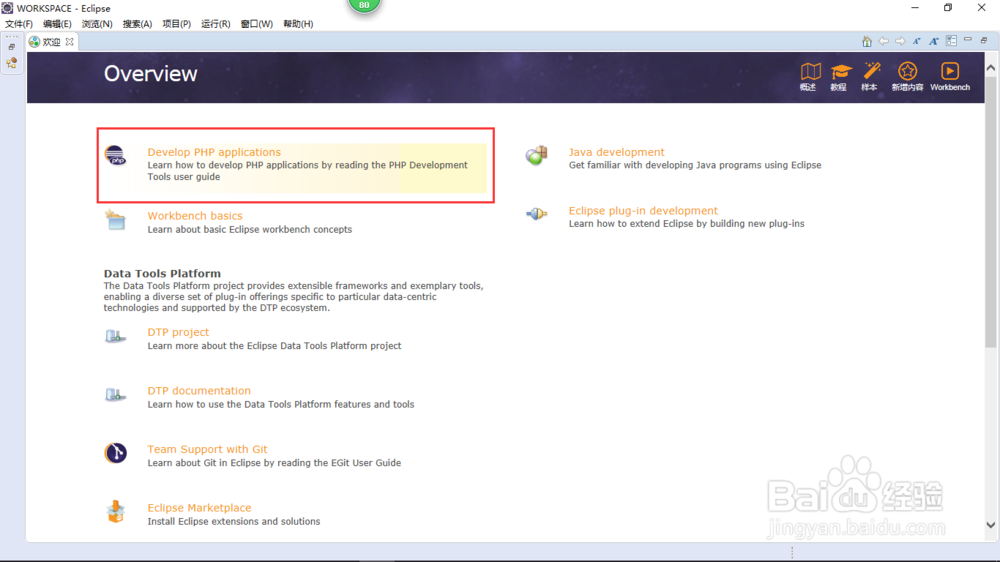Screen dimensions: 1000x562
Task: Click 'Overview' page title text
Action: pos(151,73)
